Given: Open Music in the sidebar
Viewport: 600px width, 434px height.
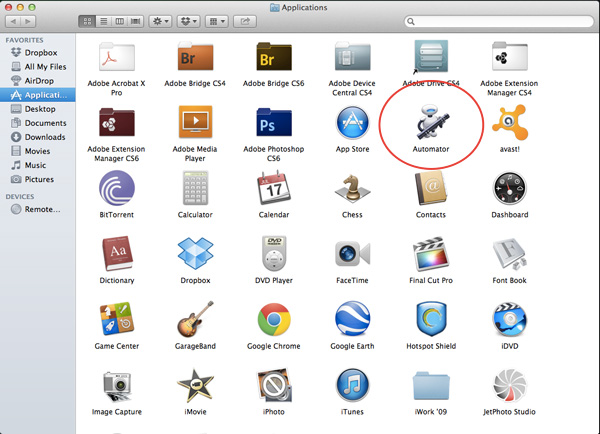Looking at the screenshot, I should pos(38,165).
